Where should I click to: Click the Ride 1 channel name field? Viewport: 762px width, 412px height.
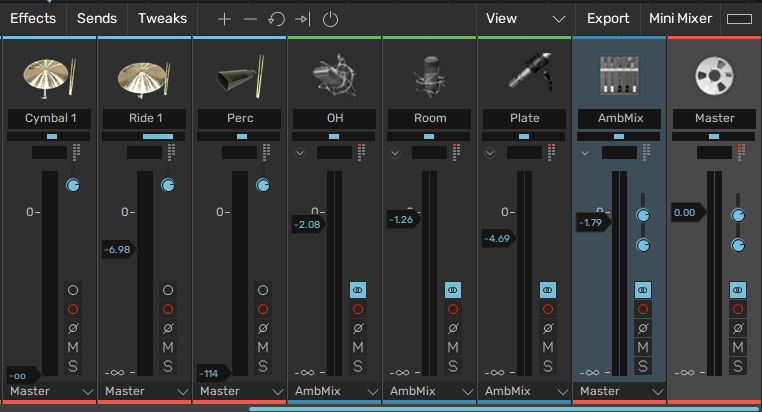click(x=143, y=118)
